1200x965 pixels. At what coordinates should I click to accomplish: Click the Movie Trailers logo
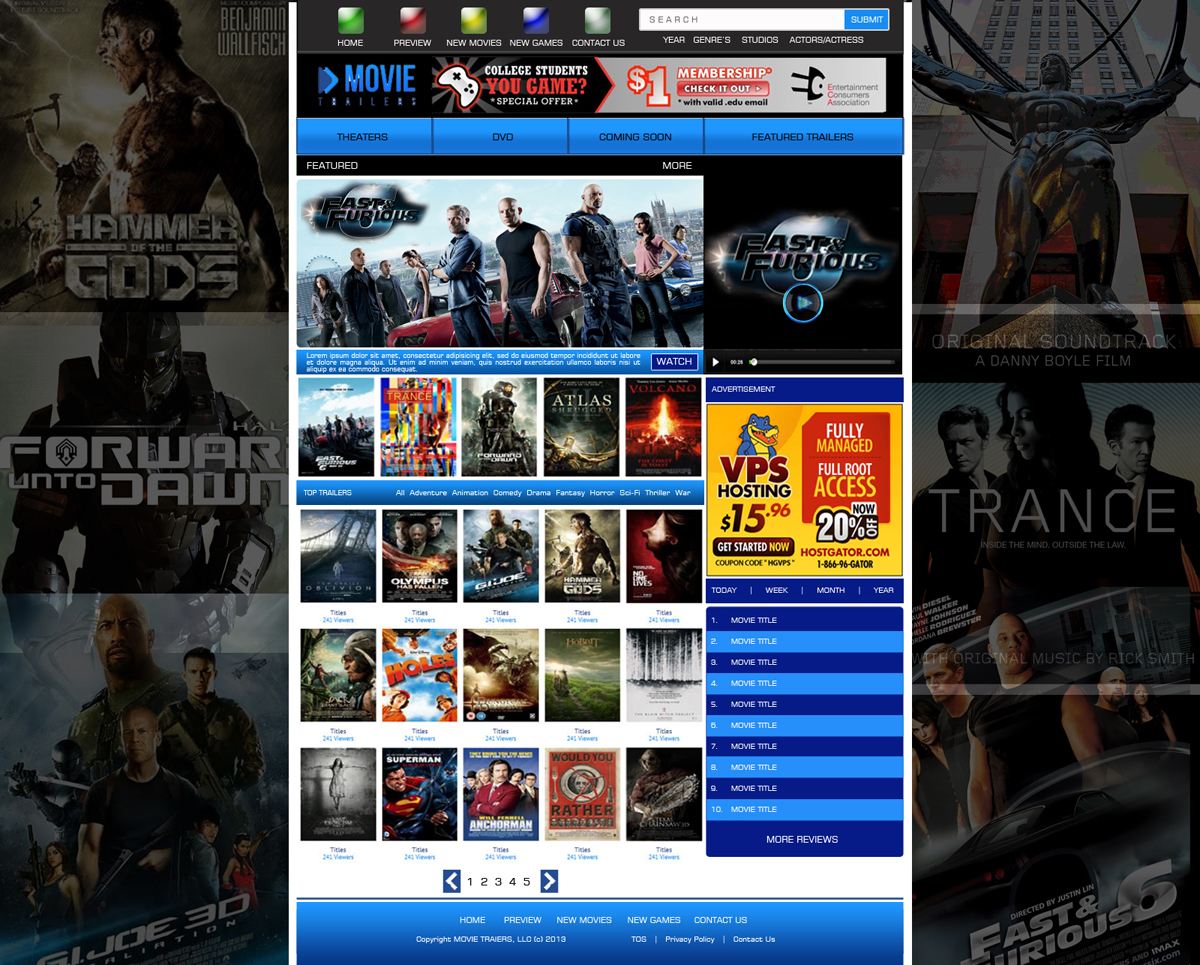(x=366, y=84)
